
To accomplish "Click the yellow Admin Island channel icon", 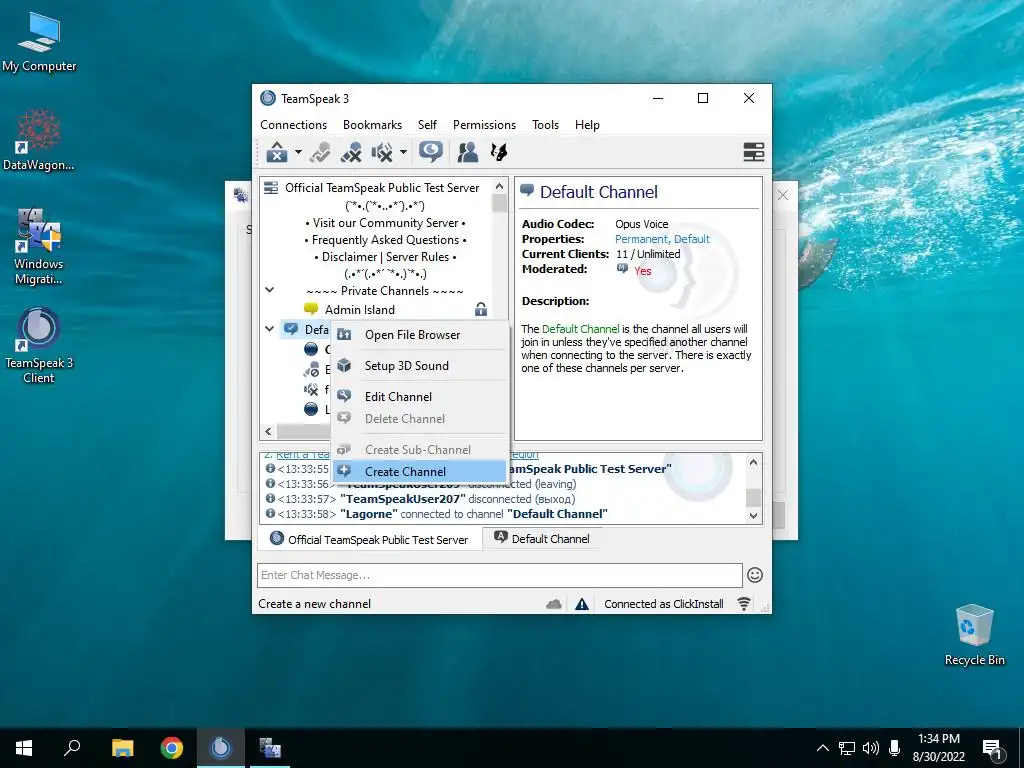I will 312,310.
